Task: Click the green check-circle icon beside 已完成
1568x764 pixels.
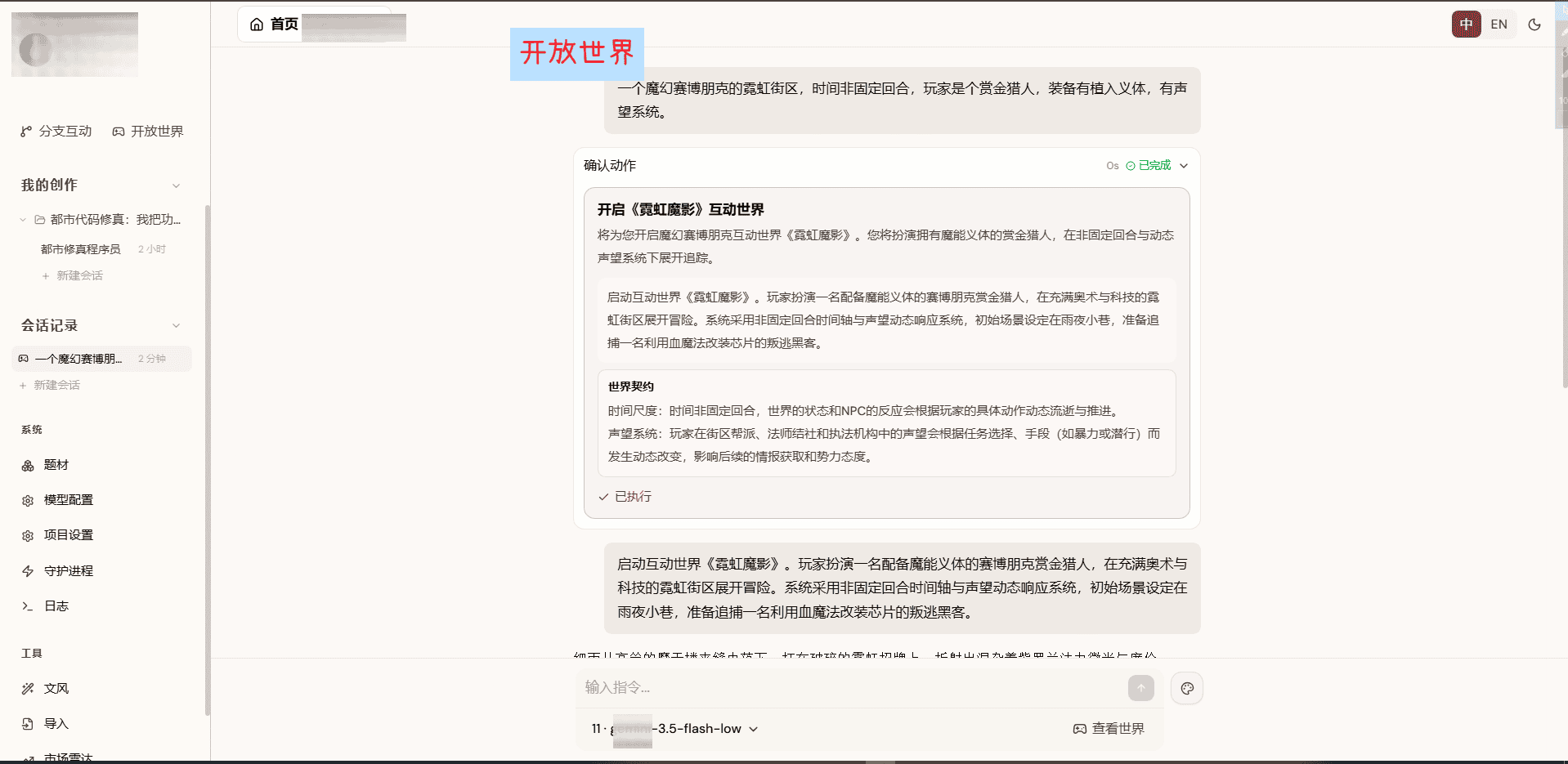Action: click(x=1131, y=166)
